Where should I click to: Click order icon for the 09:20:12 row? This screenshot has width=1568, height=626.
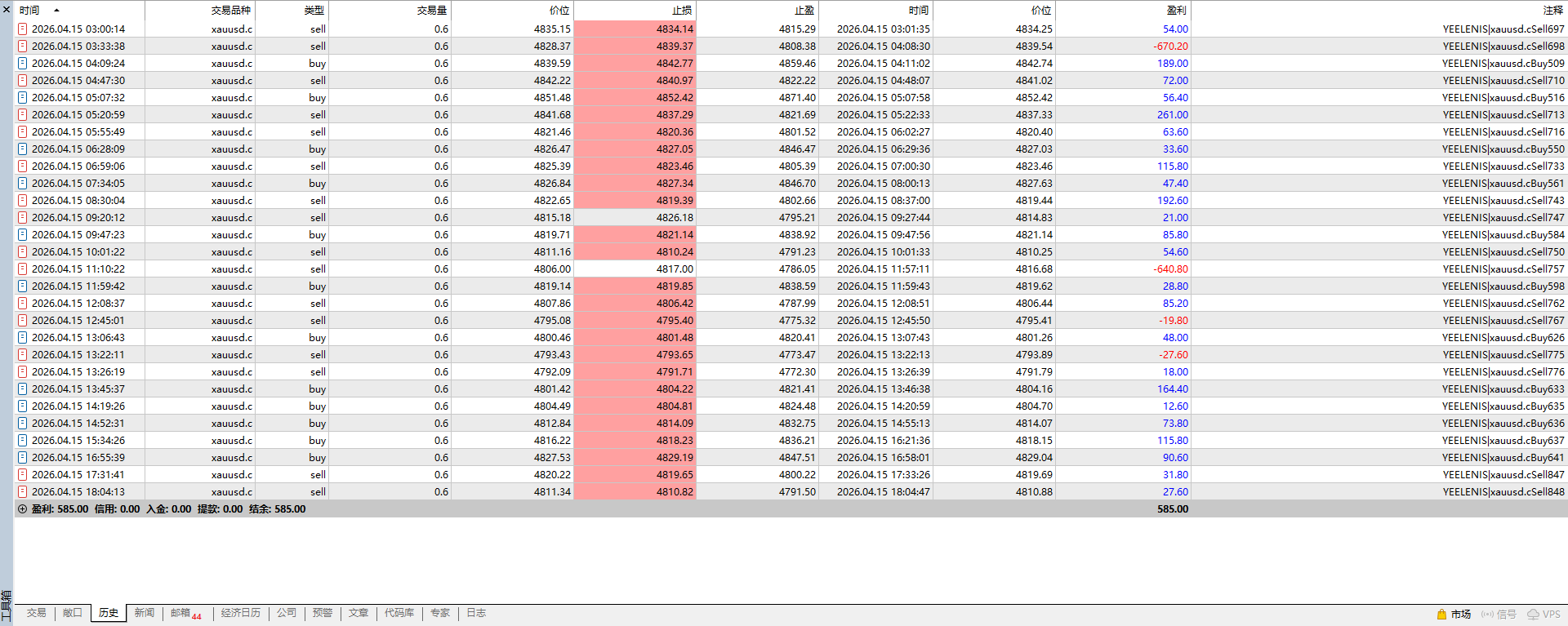point(23,217)
